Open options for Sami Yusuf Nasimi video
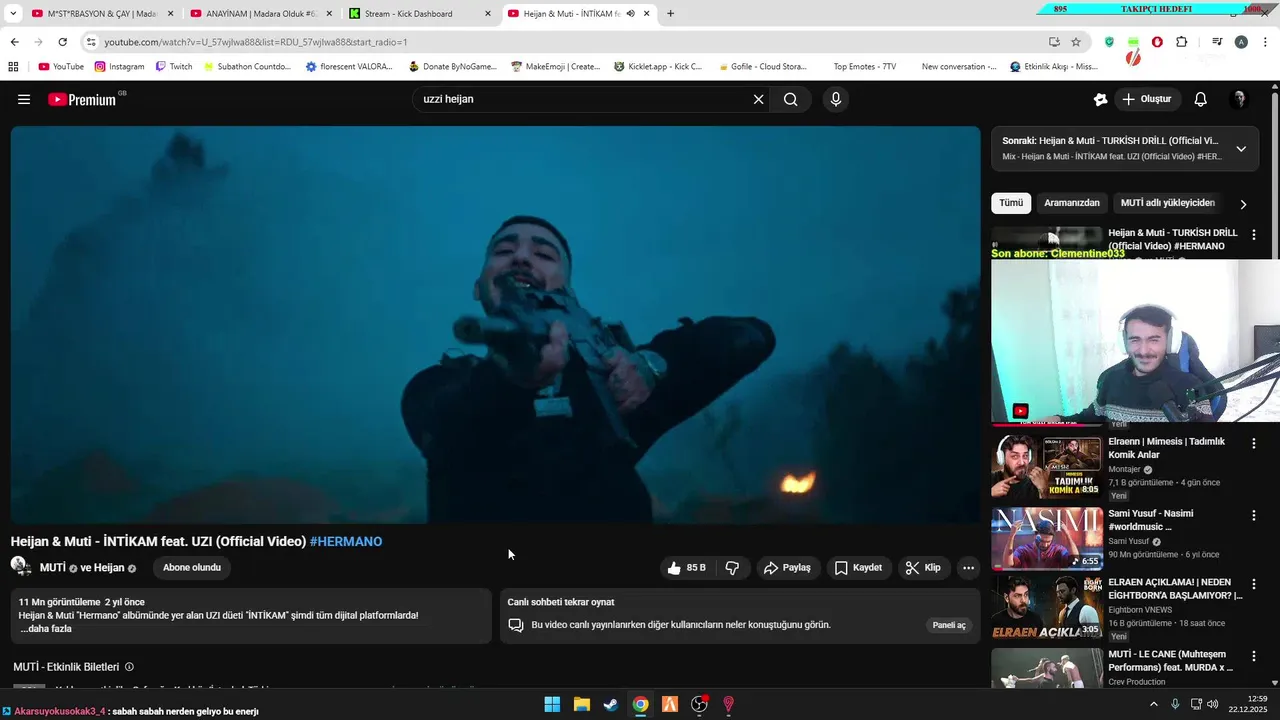Image resolution: width=1280 pixels, height=720 pixels. (x=1253, y=516)
